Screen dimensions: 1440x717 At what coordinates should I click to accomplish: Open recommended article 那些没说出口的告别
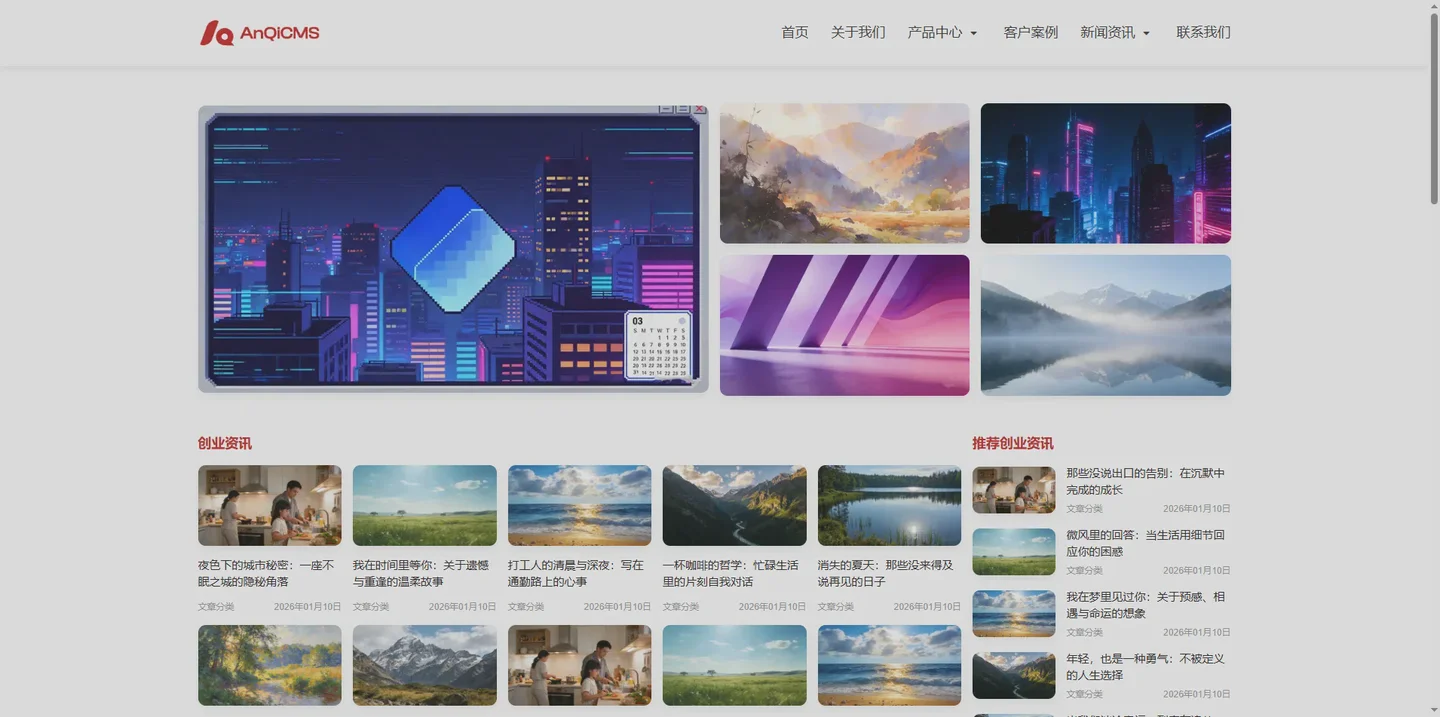coord(1145,481)
